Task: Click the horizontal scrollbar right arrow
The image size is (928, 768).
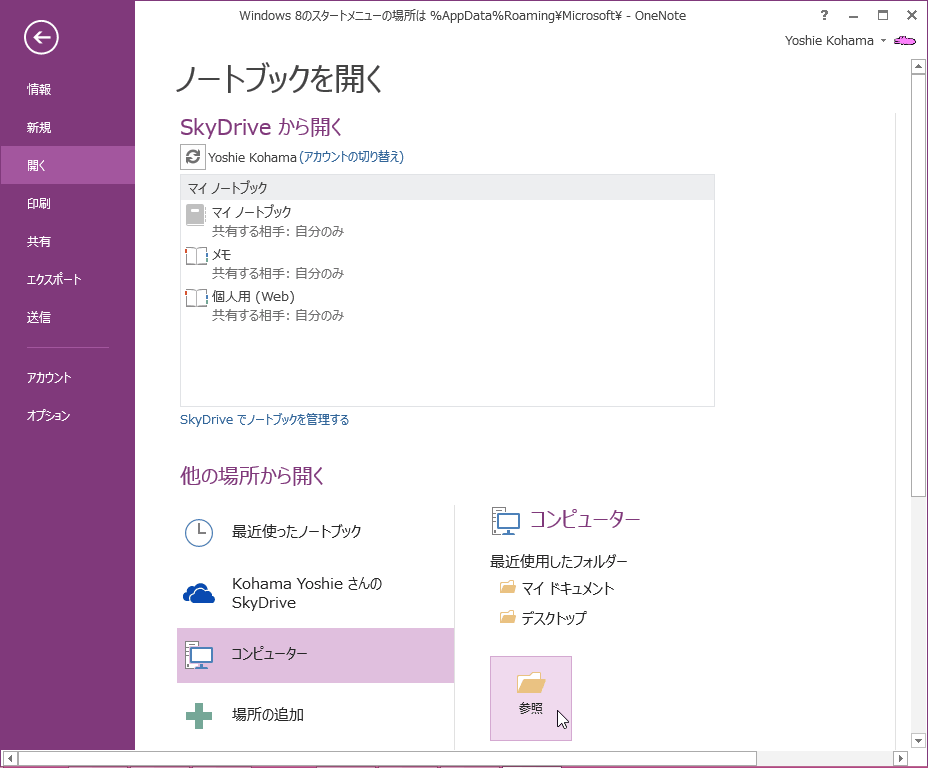Action: (x=900, y=758)
